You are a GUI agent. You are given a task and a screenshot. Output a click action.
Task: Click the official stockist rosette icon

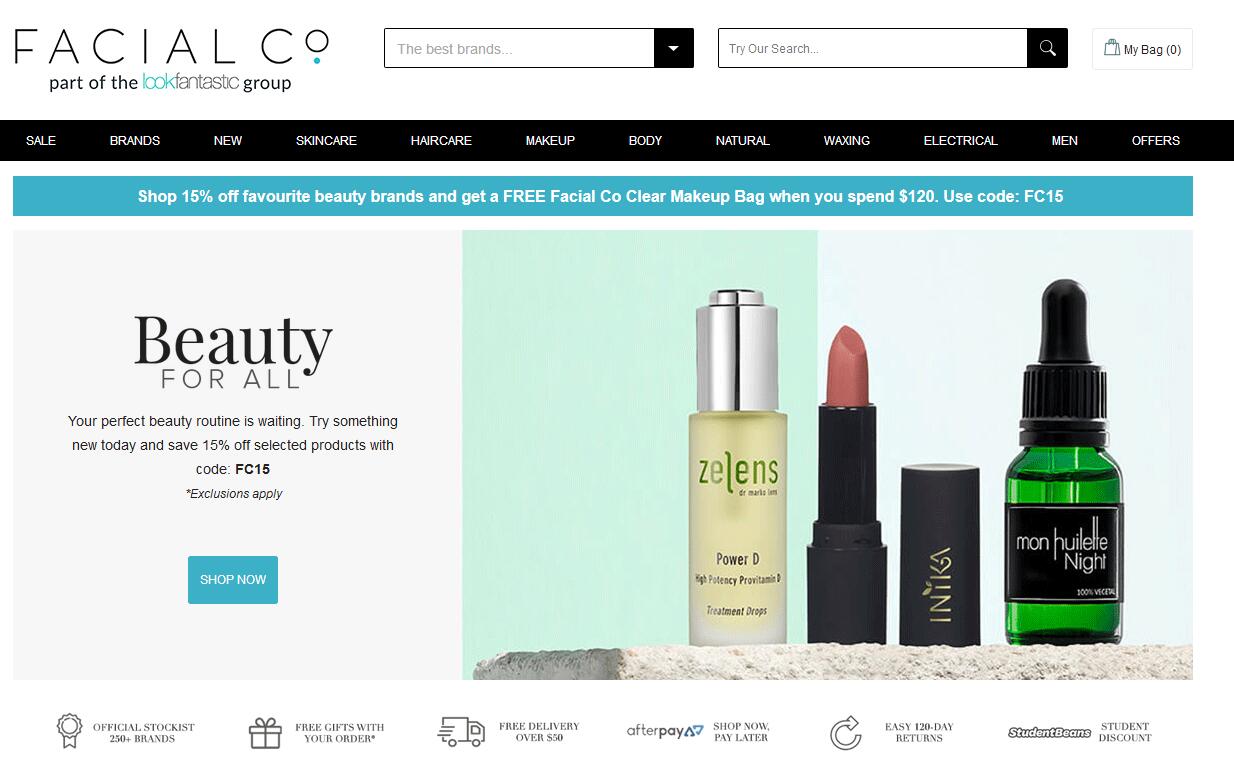point(69,731)
